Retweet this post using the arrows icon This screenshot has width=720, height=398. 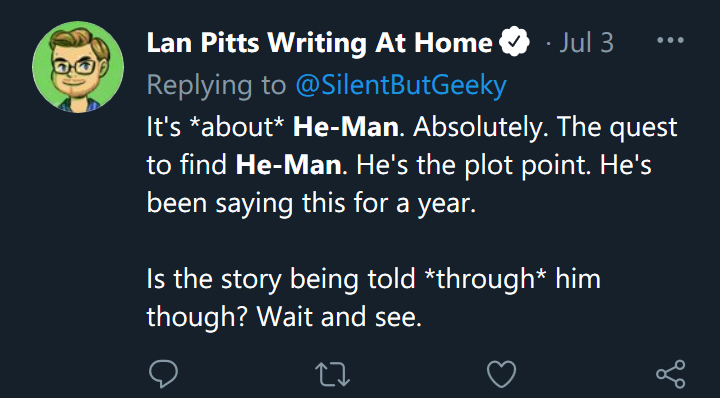point(333,374)
